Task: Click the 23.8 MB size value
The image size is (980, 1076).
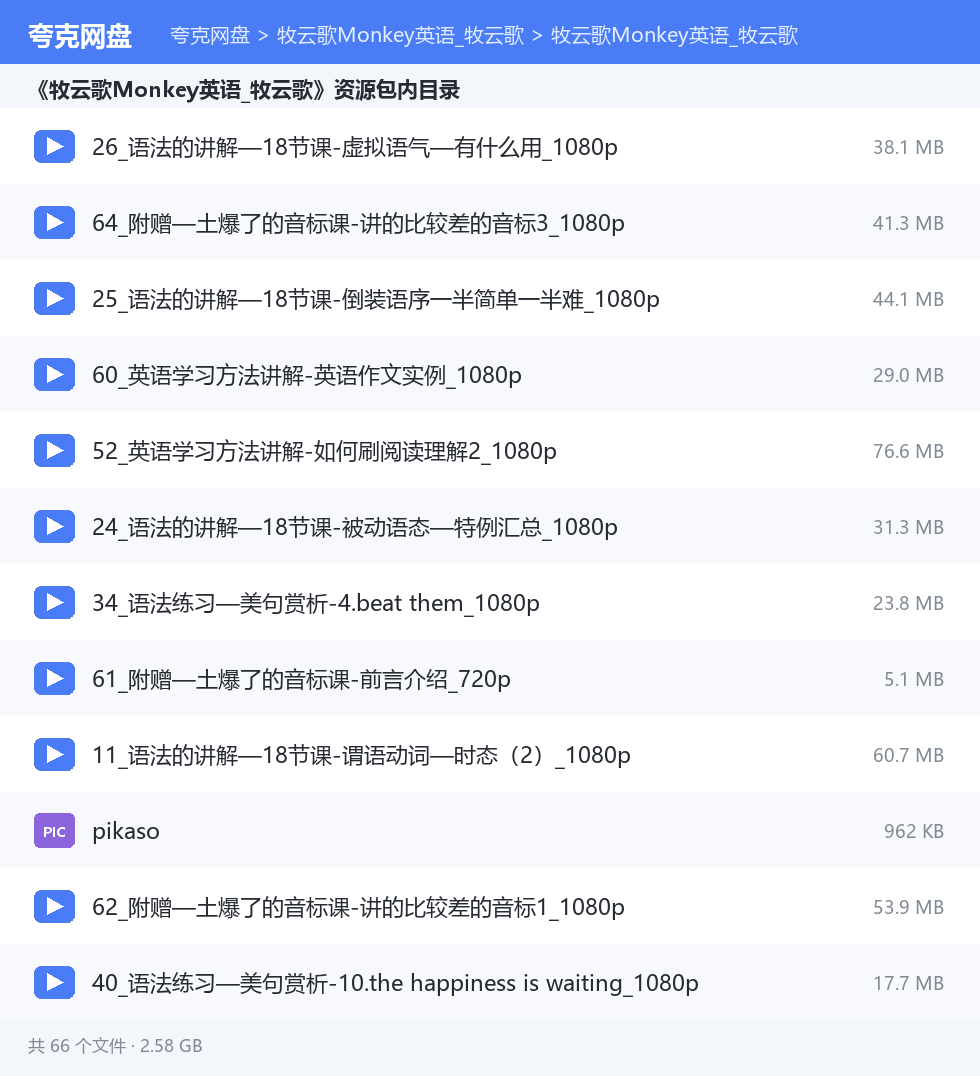Action: tap(908, 603)
